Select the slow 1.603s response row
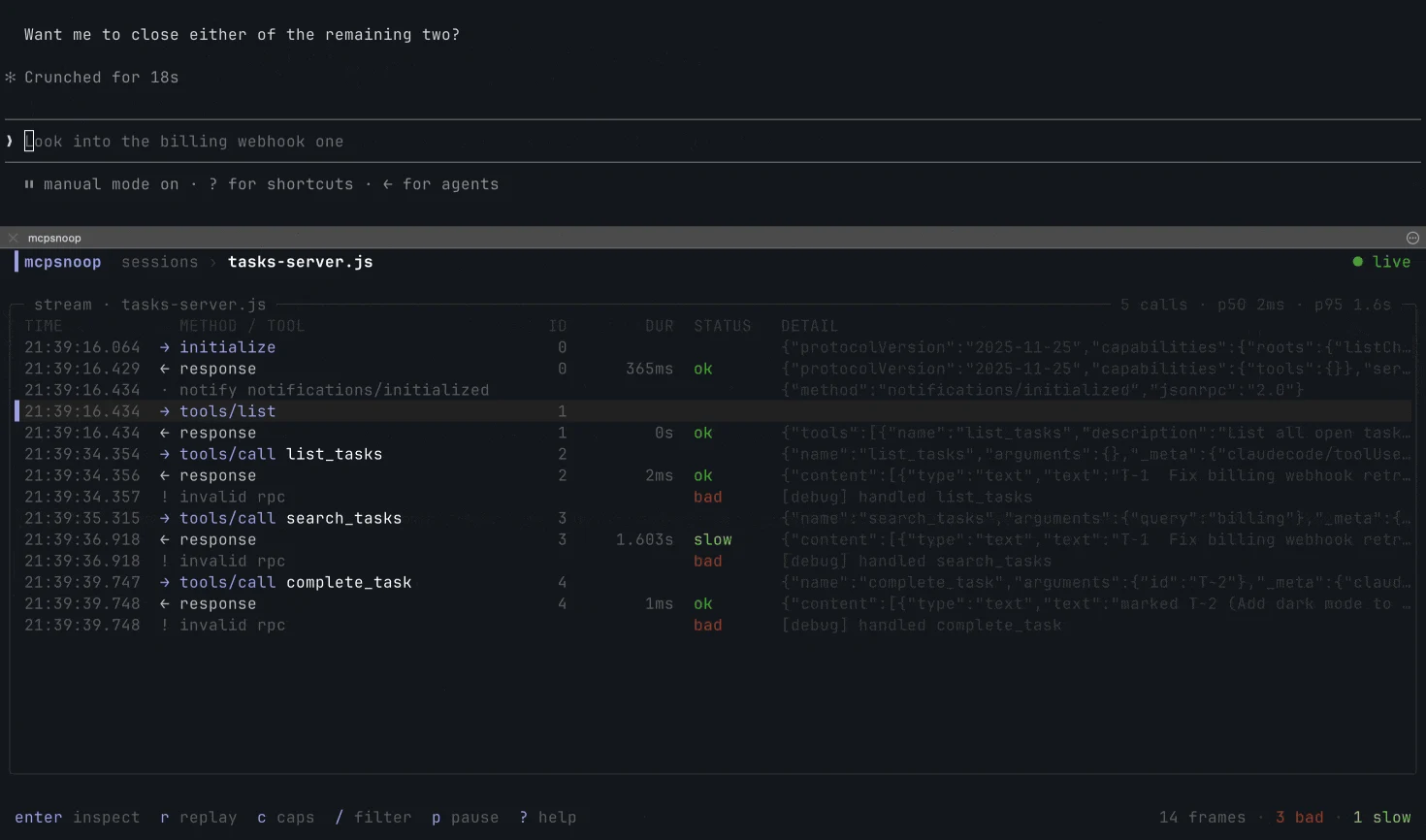 713,539
